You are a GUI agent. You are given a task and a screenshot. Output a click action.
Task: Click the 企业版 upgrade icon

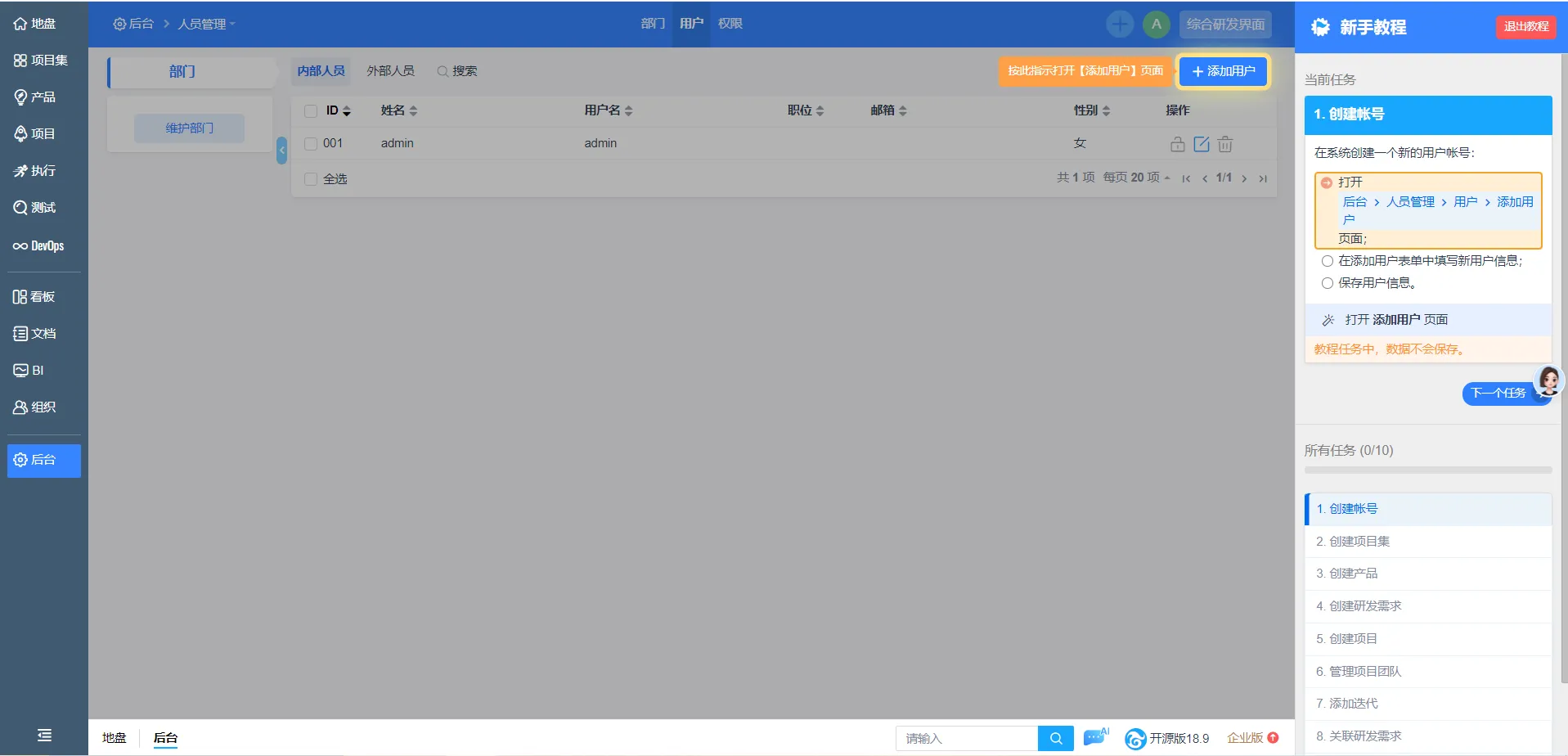tap(1273, 738)
